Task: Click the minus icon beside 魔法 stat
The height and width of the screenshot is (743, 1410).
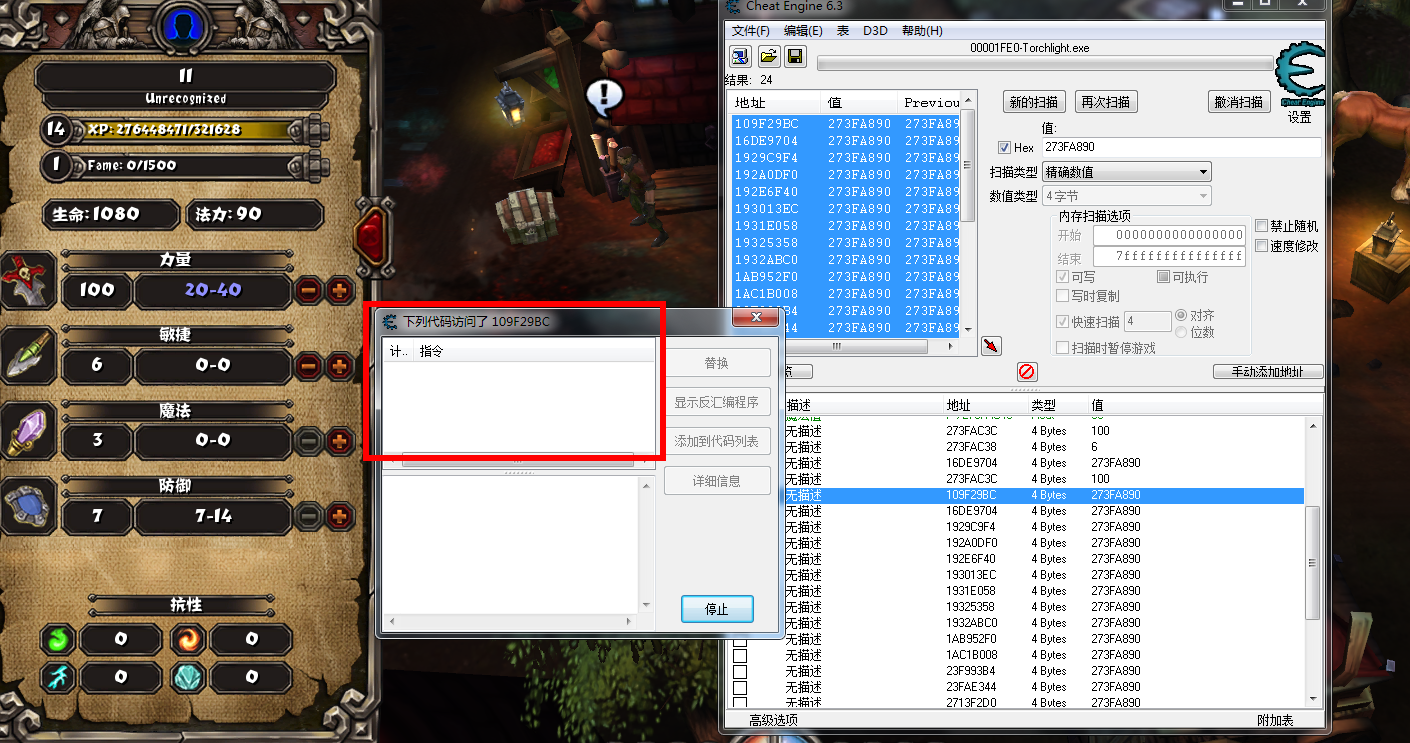Action: [309, 440]
